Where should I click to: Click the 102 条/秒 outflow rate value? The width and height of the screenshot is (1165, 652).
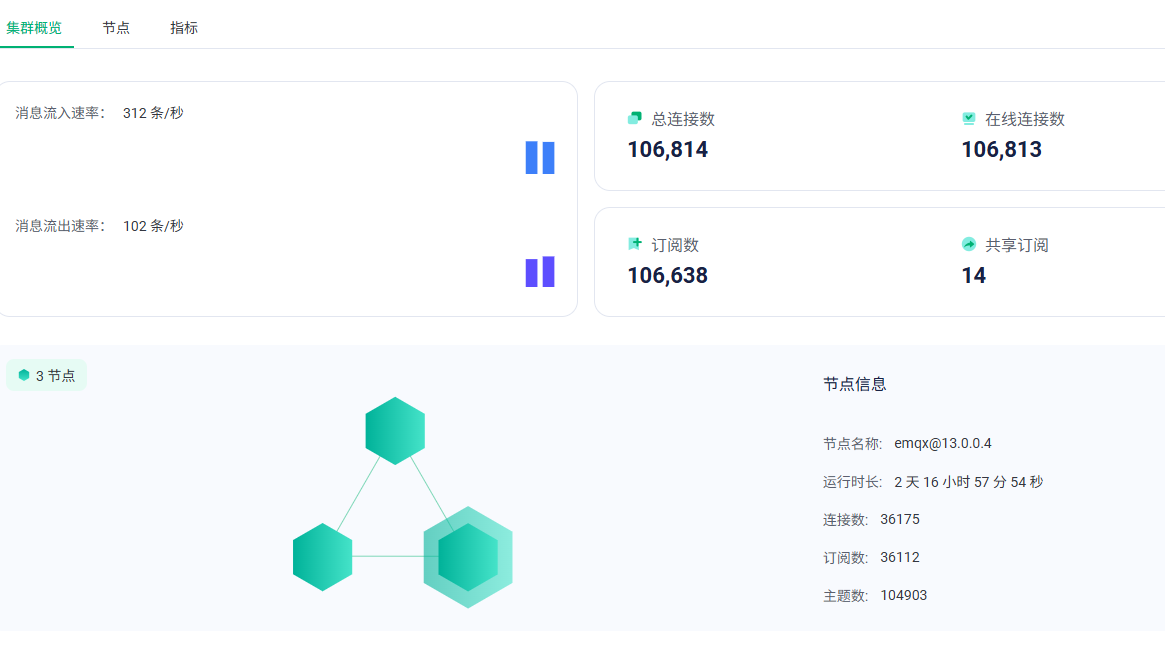pyautogui.click(x=153, y=226)
